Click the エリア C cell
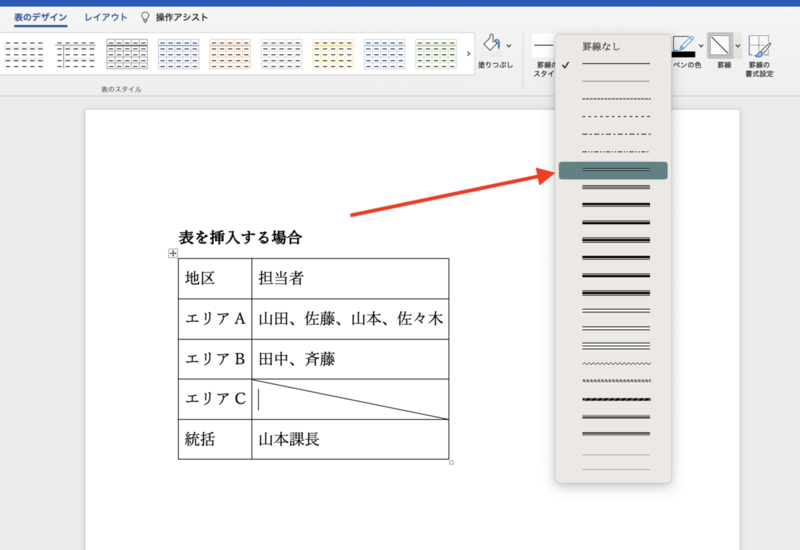Image resolution: width=800 pixels, height=550 pixels. (x=215, y=399)
